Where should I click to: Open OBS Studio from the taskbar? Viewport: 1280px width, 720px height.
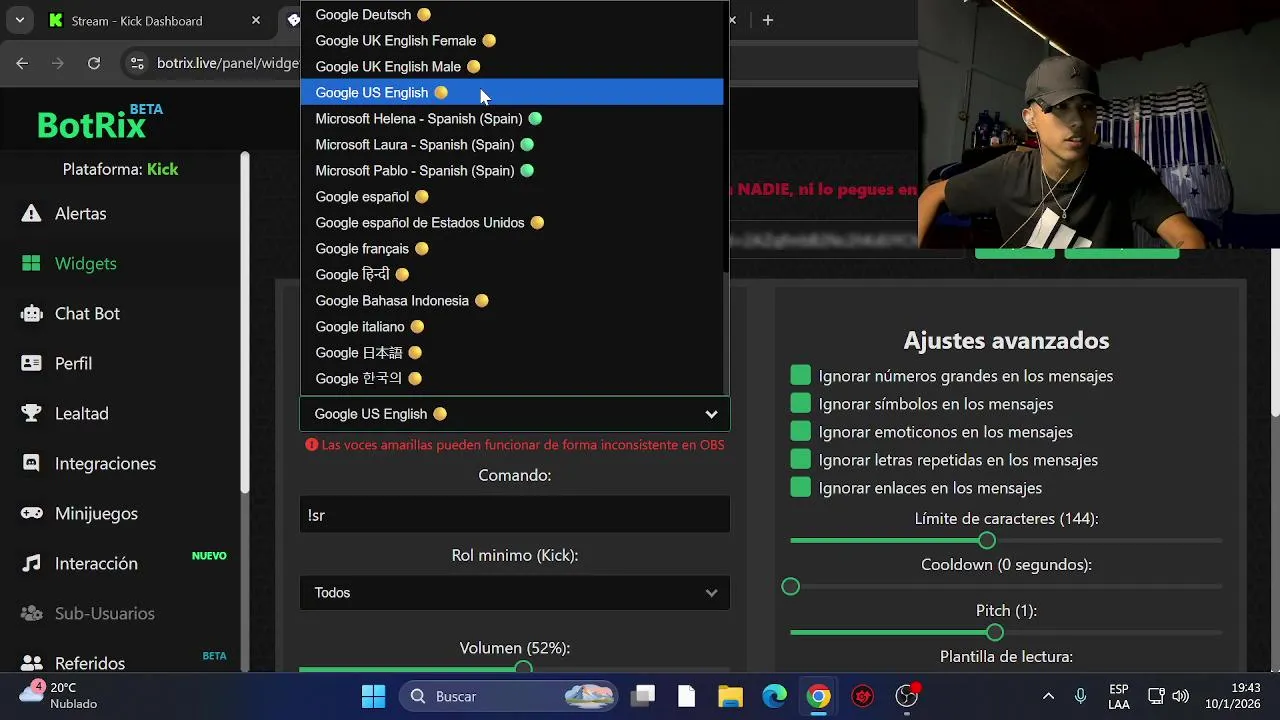click(906, 696)
